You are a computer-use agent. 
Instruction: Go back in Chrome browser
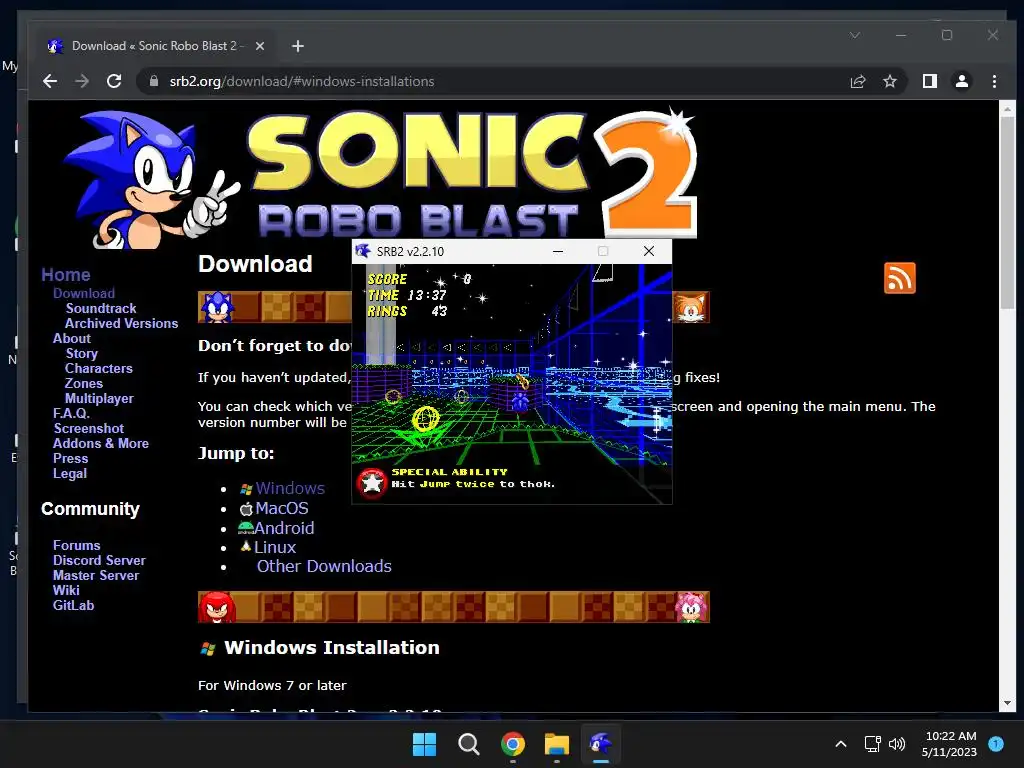50,81
